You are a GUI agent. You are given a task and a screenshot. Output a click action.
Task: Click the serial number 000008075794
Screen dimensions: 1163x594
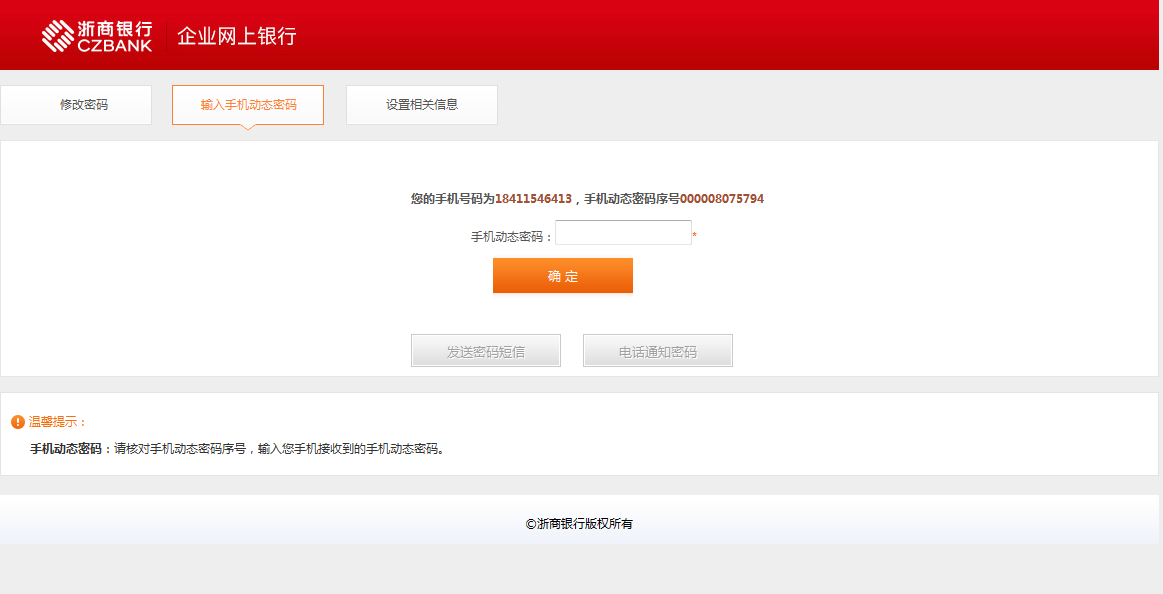click(x=722, y=199)
